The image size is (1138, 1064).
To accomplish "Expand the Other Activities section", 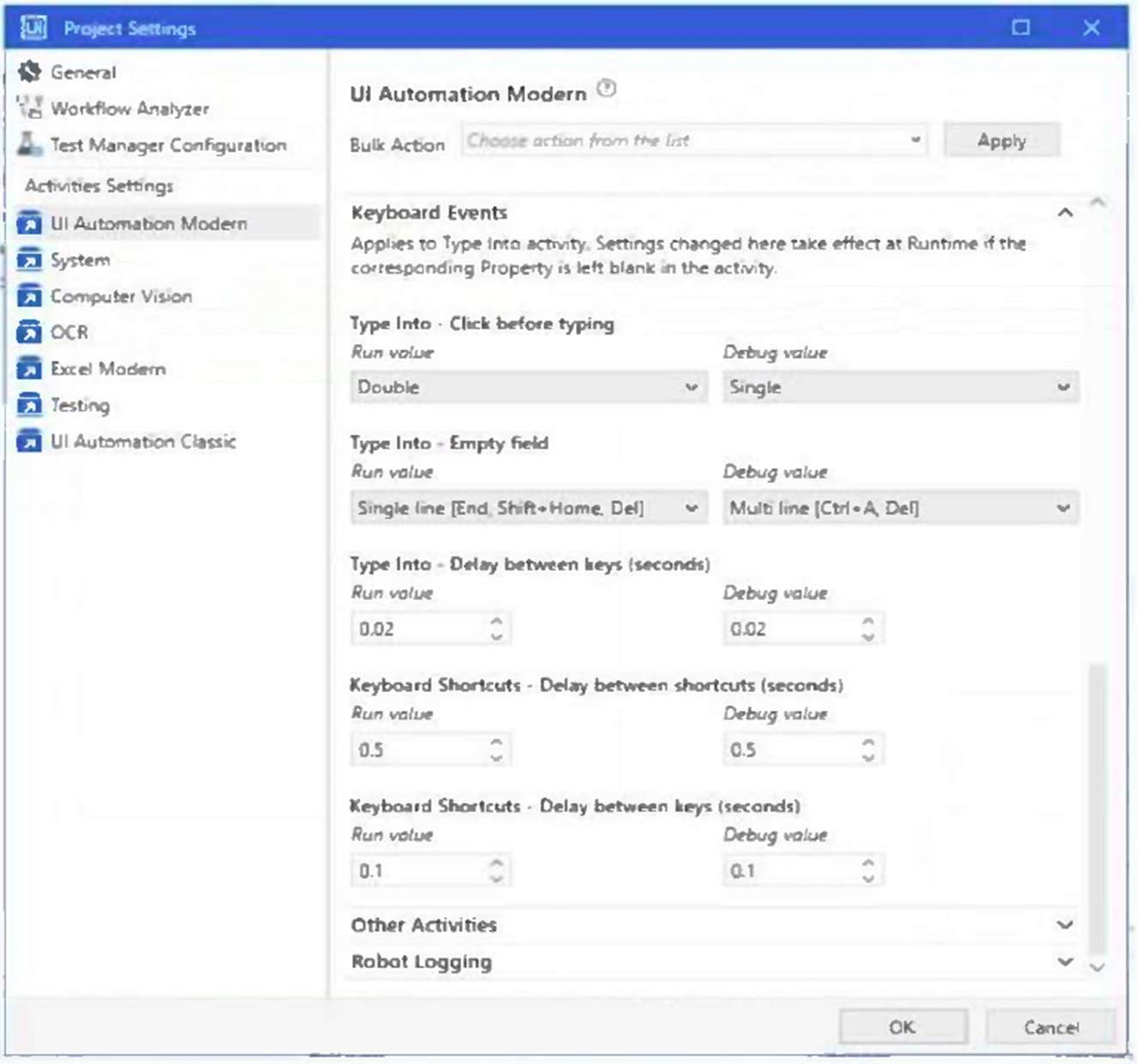I will coord(1065,925).
